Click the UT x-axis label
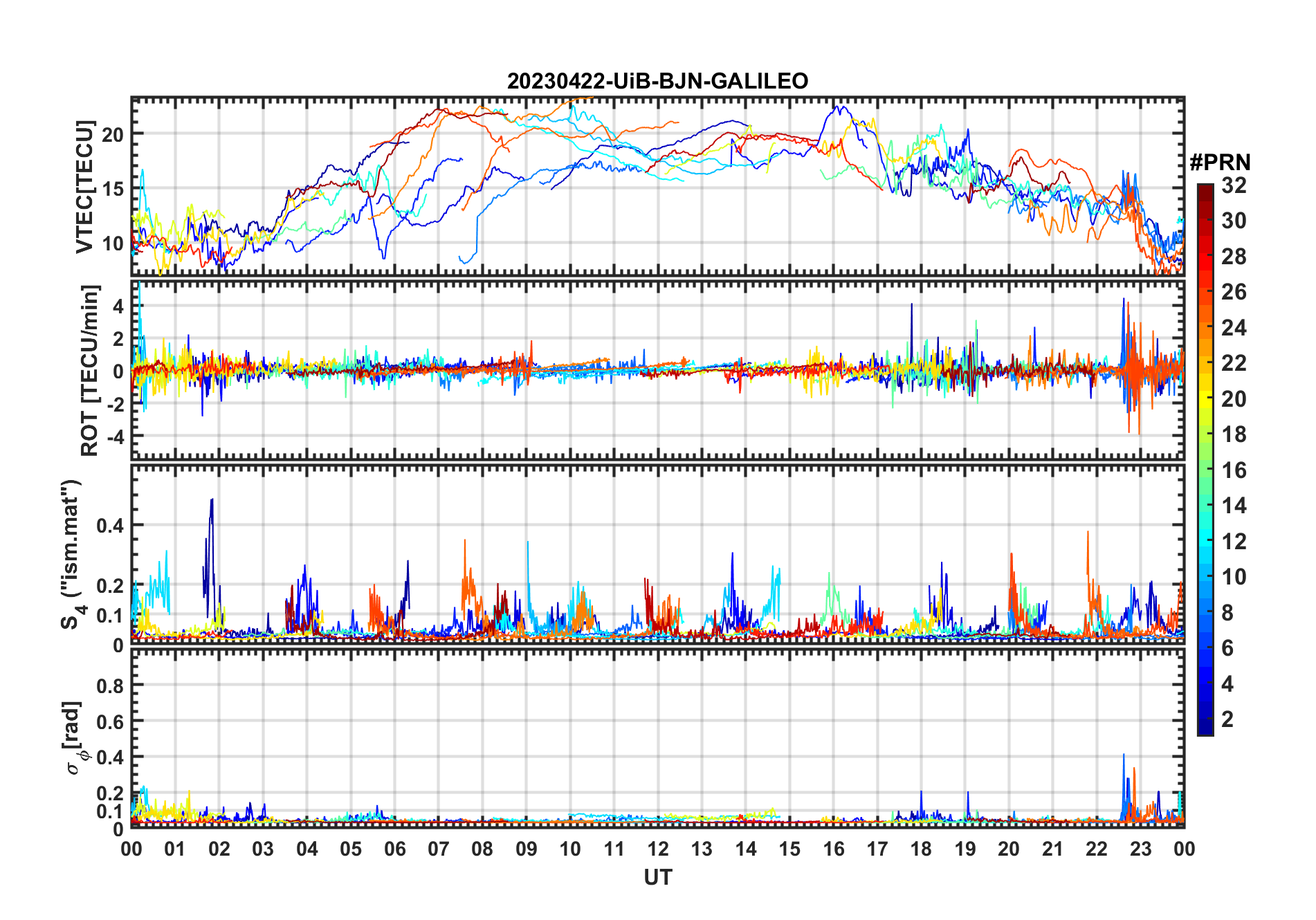The image size is (1316, 920). [x=657, y=877]
